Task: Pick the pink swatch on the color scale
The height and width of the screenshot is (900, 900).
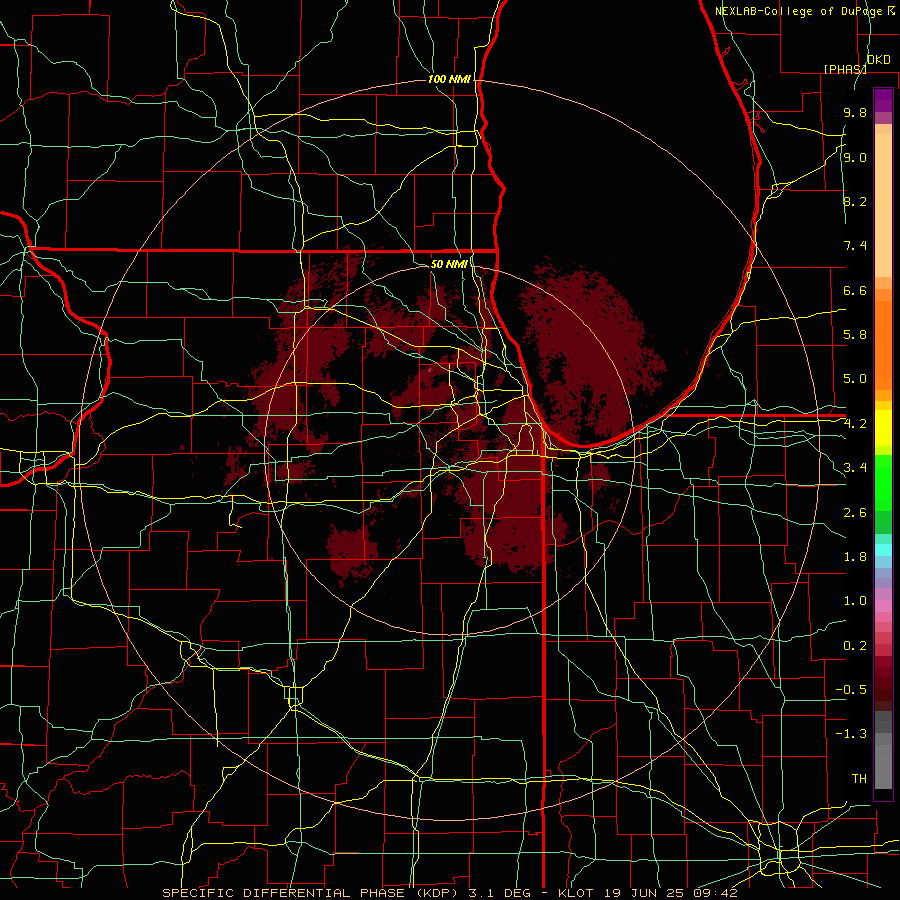Action: pos(883,606)
